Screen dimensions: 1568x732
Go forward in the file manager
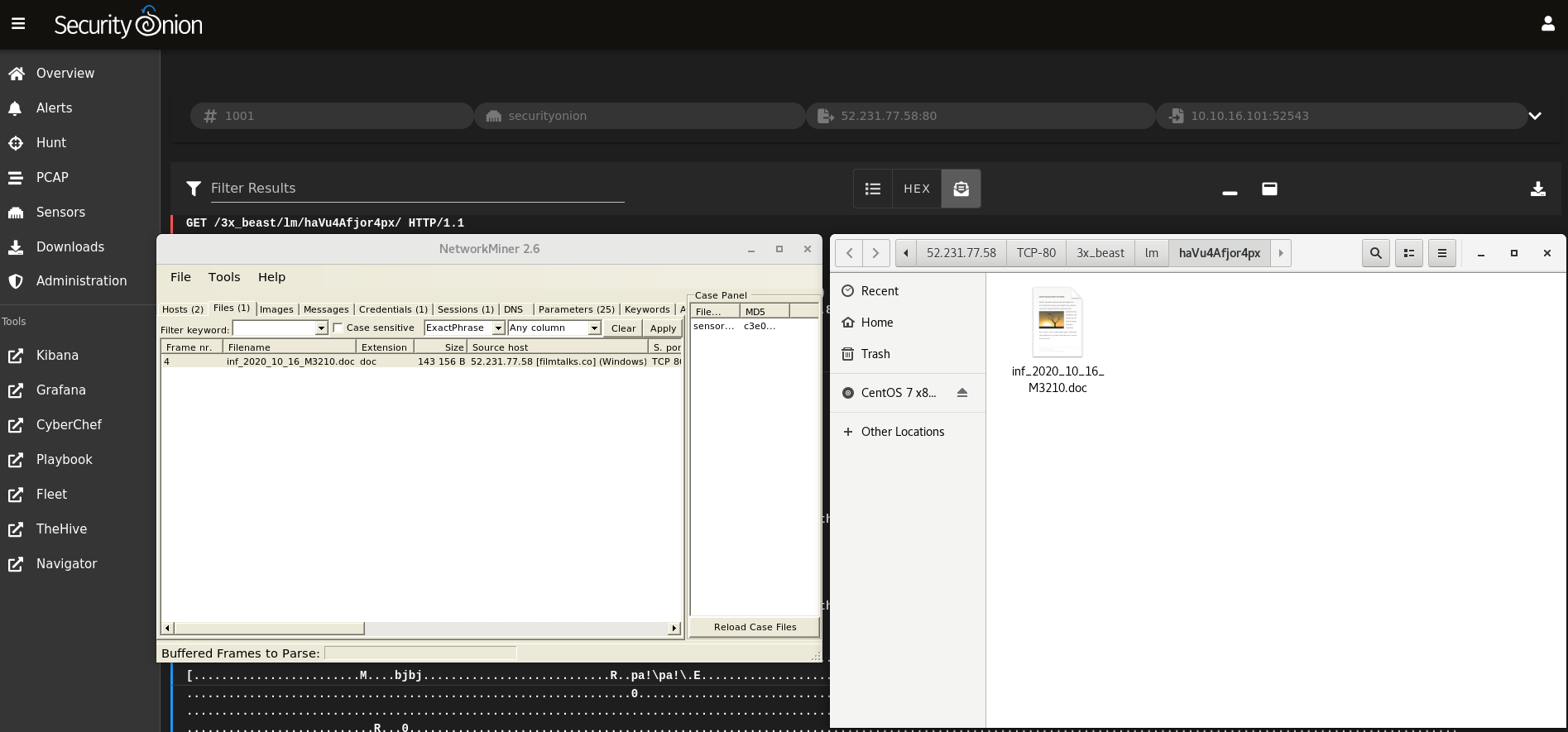[875, 253]
